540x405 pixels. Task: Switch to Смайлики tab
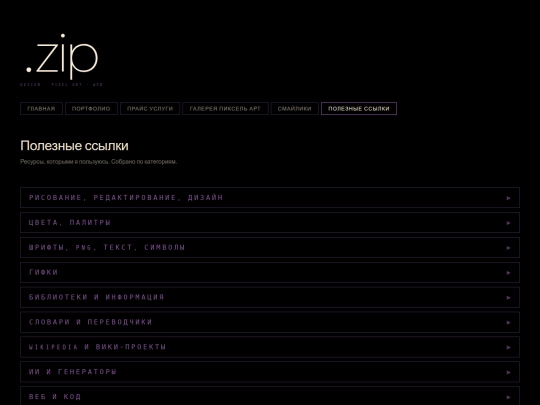click(x=294, y=108)
